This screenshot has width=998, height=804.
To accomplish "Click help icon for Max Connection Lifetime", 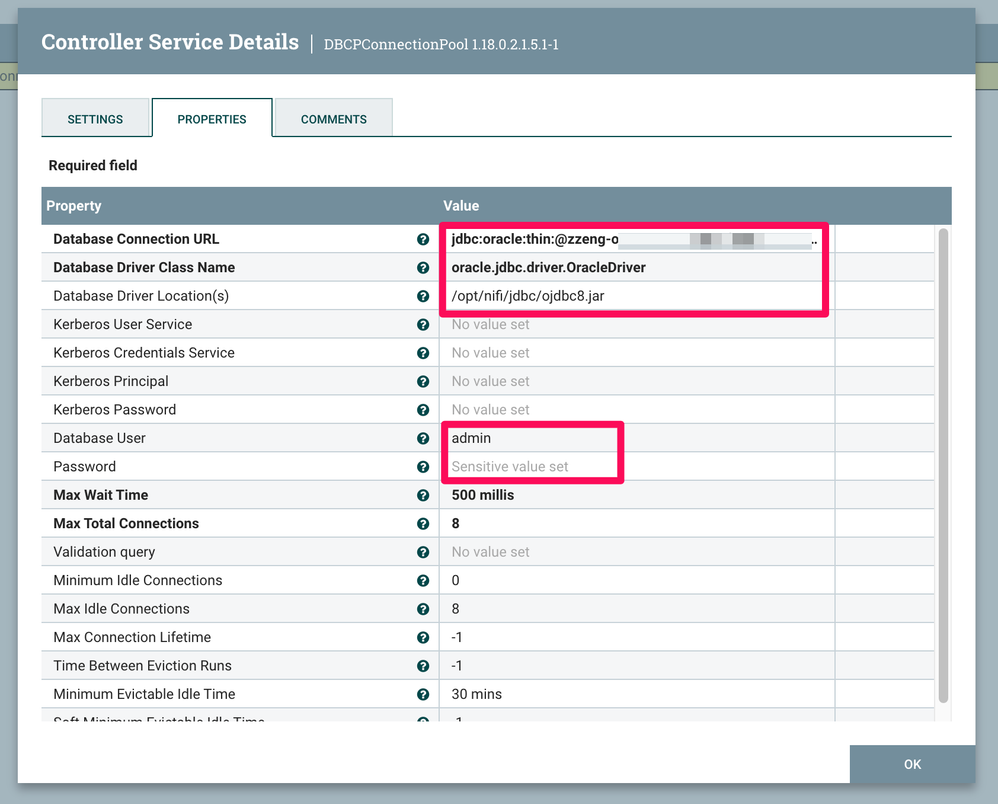I will click(x=423, y=638).
